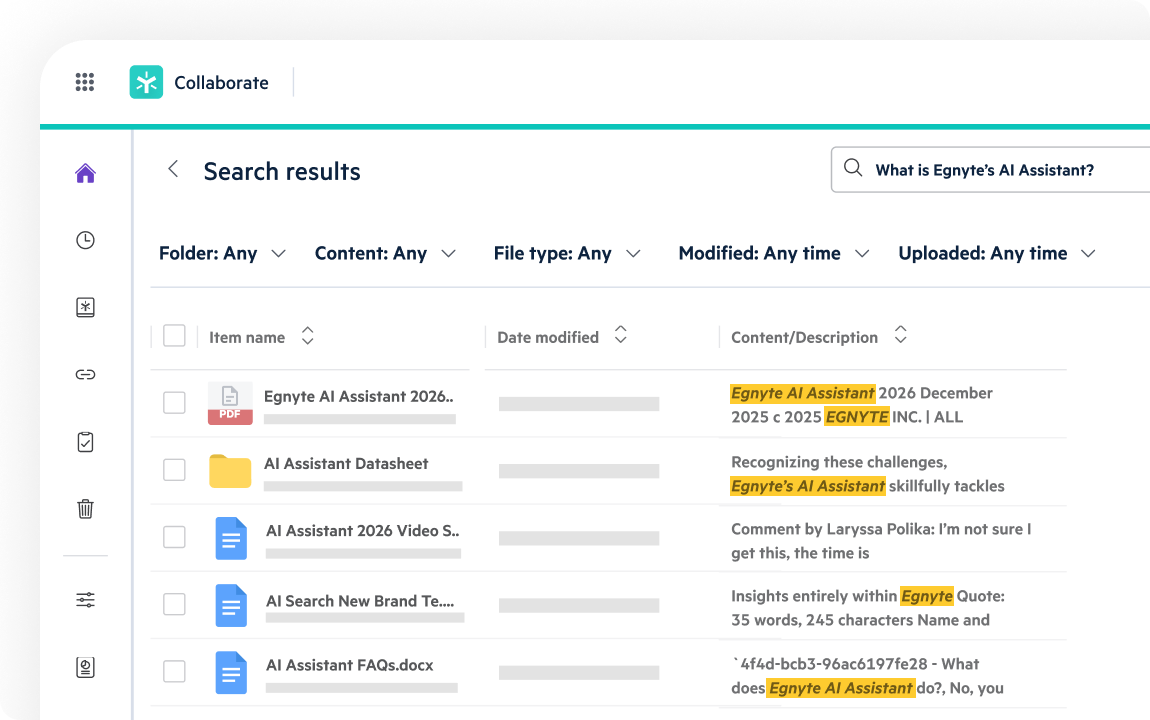
Task: Expand the Modified: Any time filter dropdown
Action: pos(774,254)
